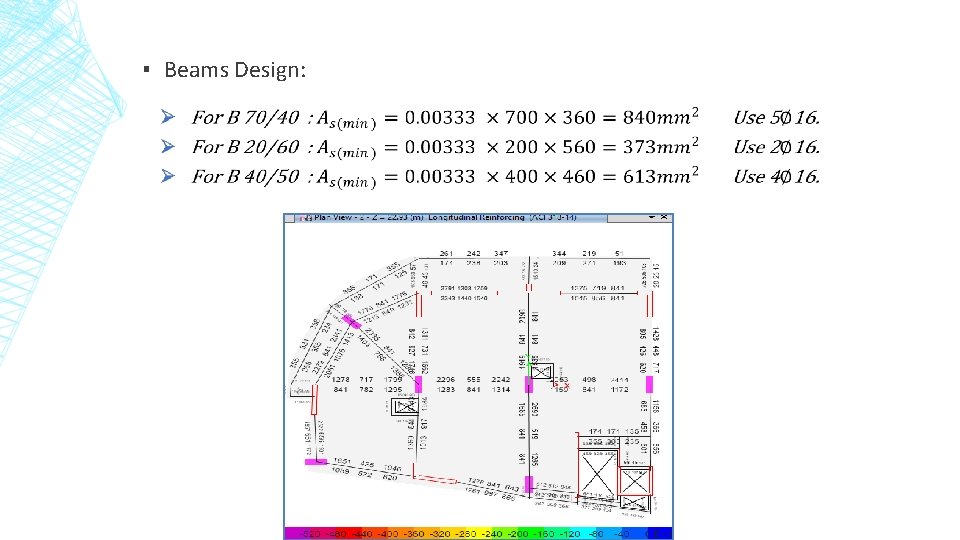This screenshot has height=540, width=960.
Task: Pick the -200 green legend color
Action: point(519,534)
